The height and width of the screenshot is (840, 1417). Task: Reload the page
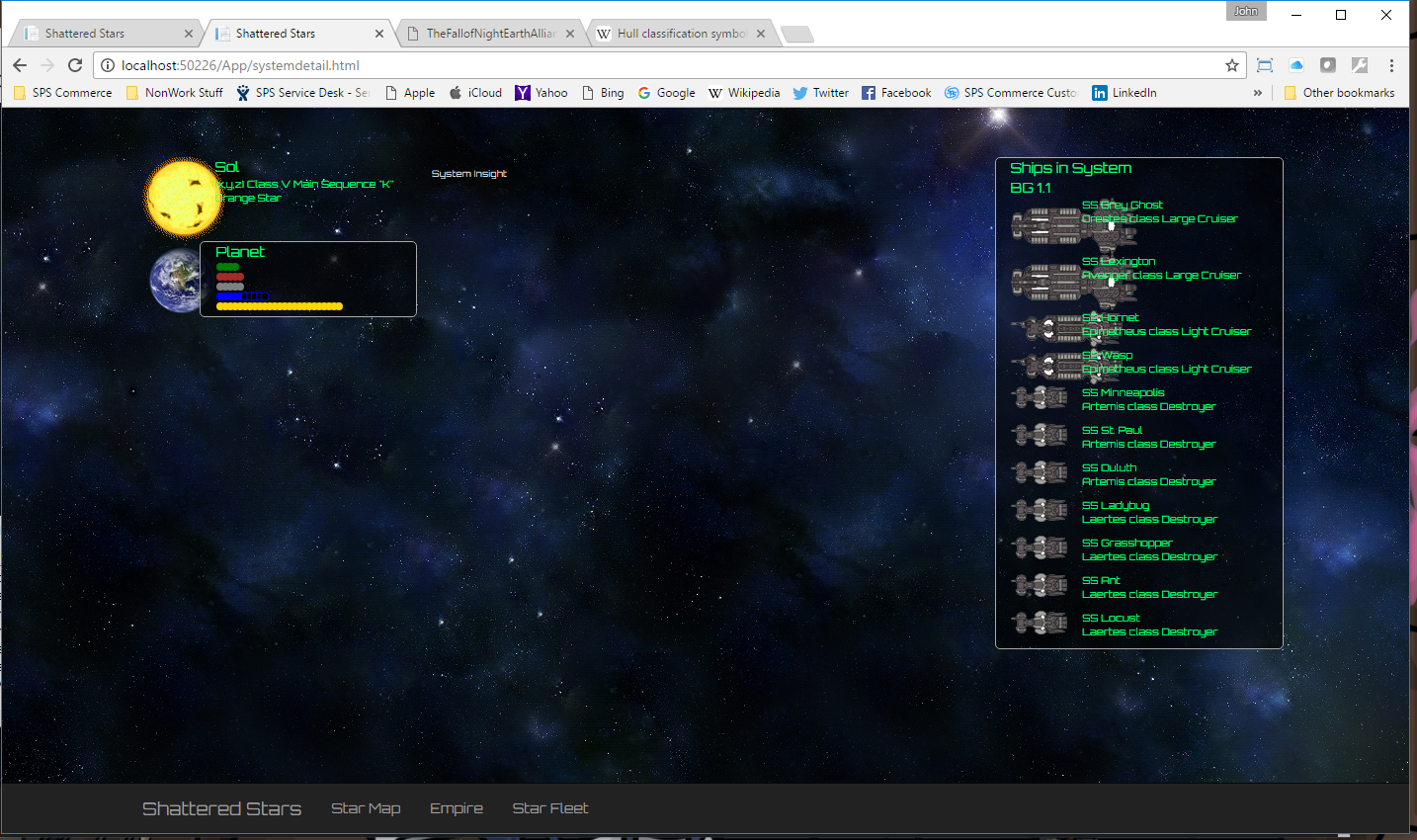[75, 65]
